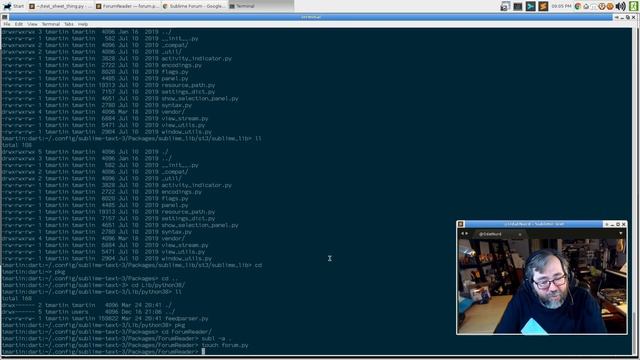
Task: Open the Start menu in the taskbar
Action: pos(13,6)
